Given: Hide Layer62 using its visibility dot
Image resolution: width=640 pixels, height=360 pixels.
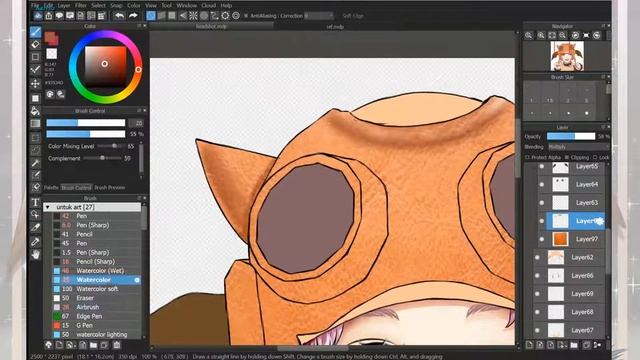Looking at the screenshot, I should (x=537, y=258).
